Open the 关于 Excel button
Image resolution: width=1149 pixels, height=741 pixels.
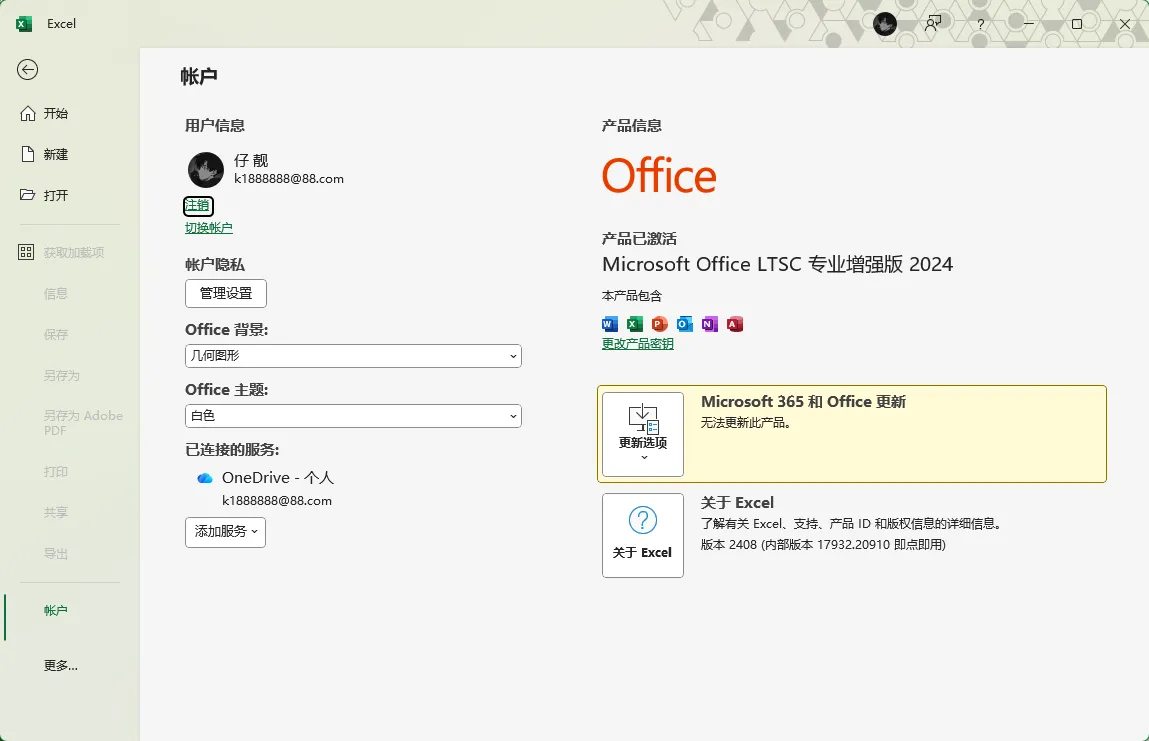tap(643, 535)
